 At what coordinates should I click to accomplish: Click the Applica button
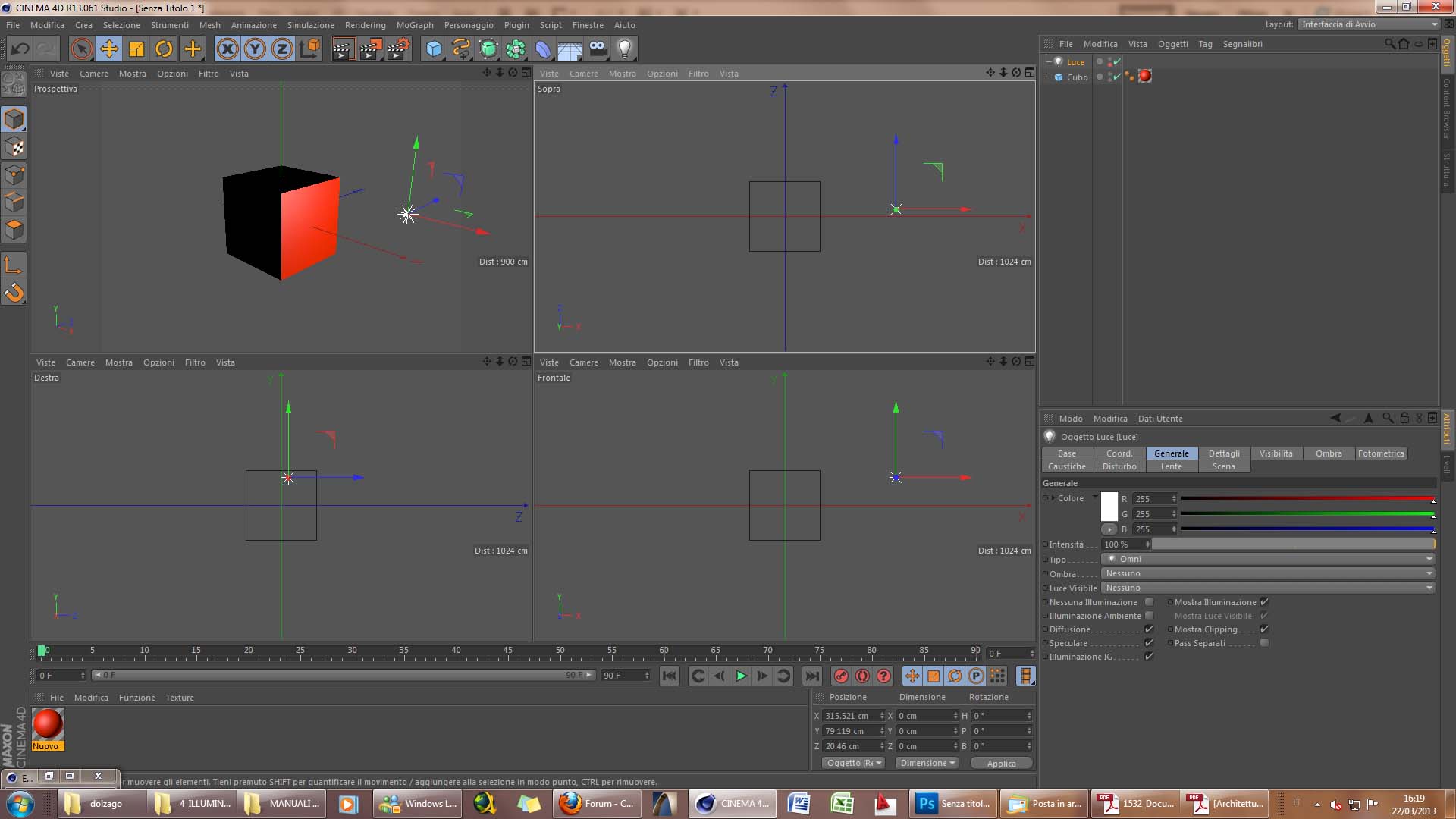(1001, 764)
